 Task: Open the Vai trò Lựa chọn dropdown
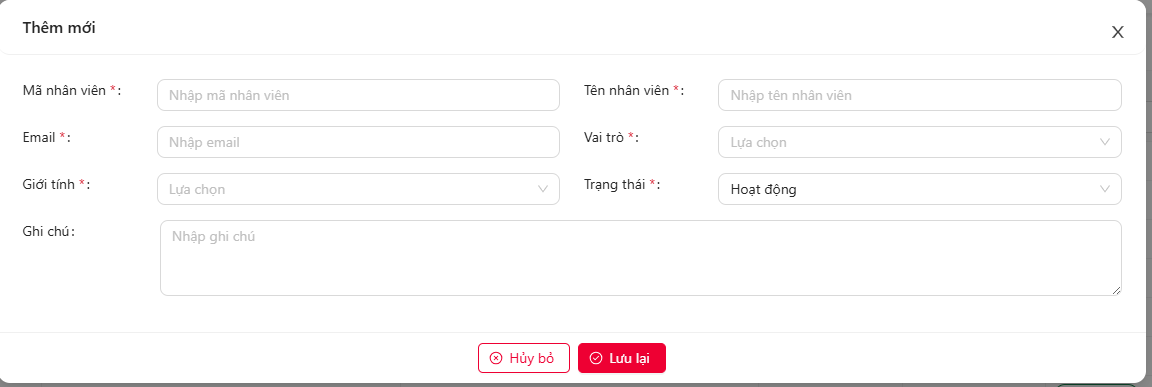[920, 142]
